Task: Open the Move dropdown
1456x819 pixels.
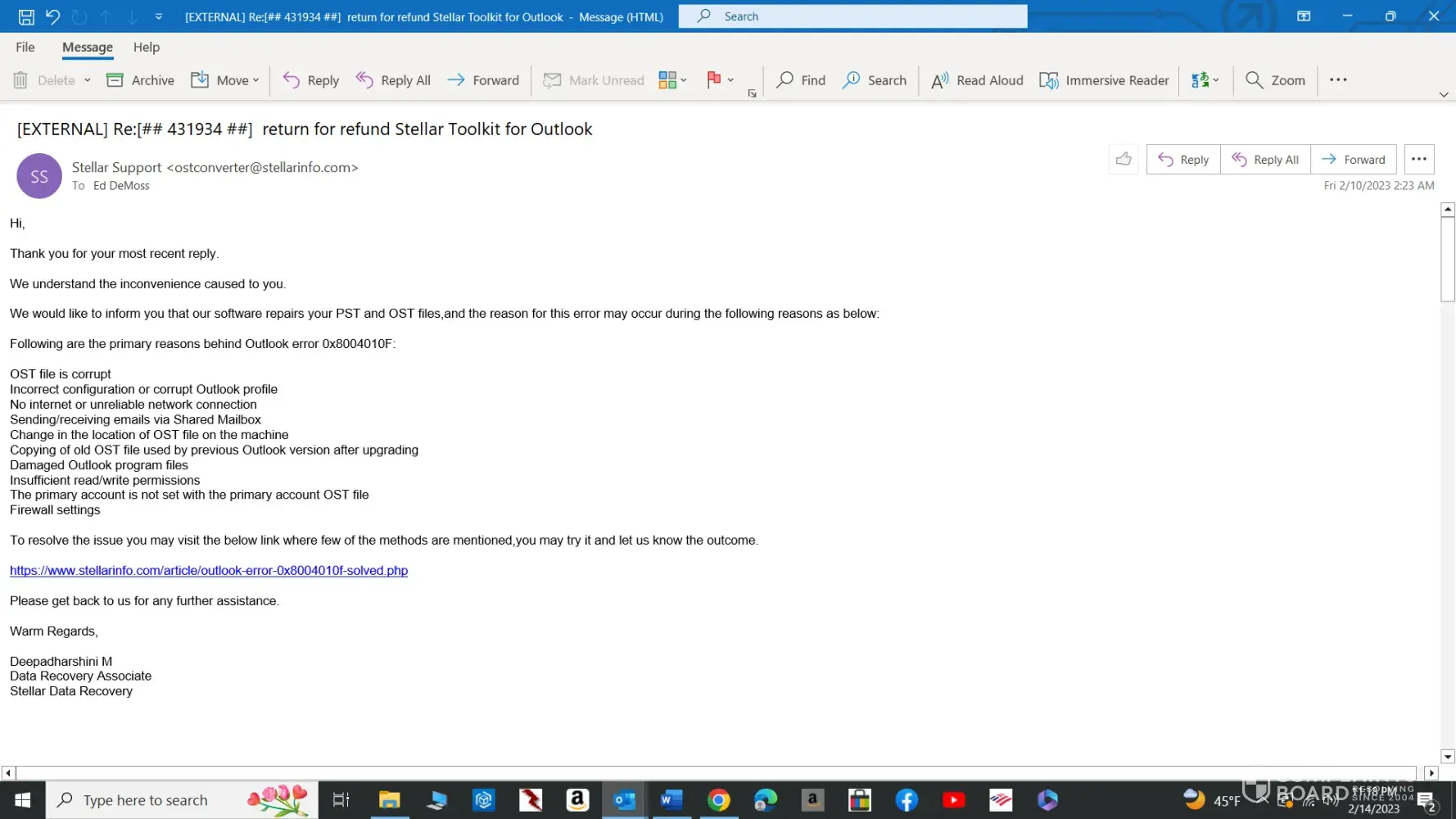Action: coord(225,80)
